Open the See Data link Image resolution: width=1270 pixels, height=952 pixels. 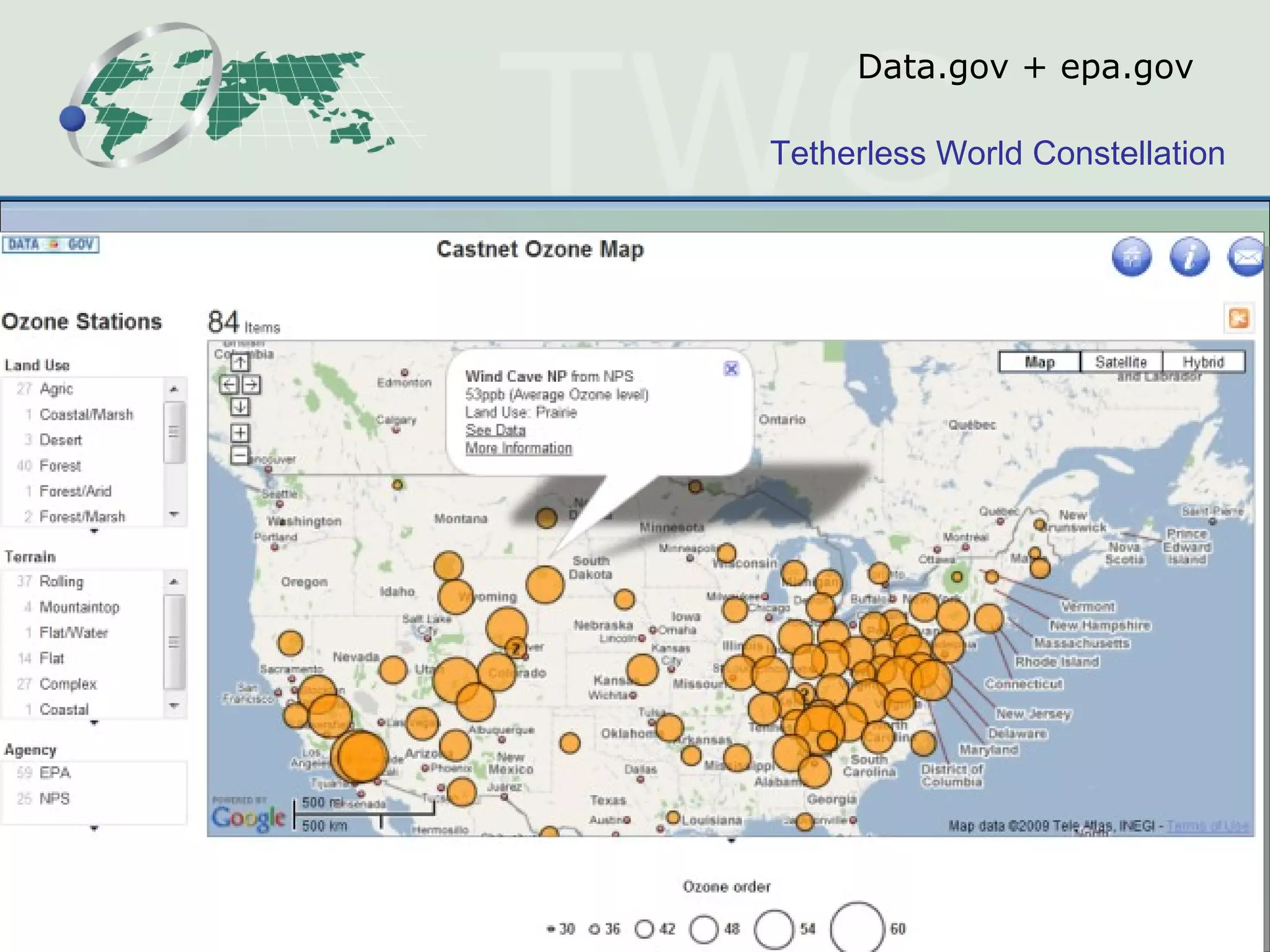click(495, 430)
